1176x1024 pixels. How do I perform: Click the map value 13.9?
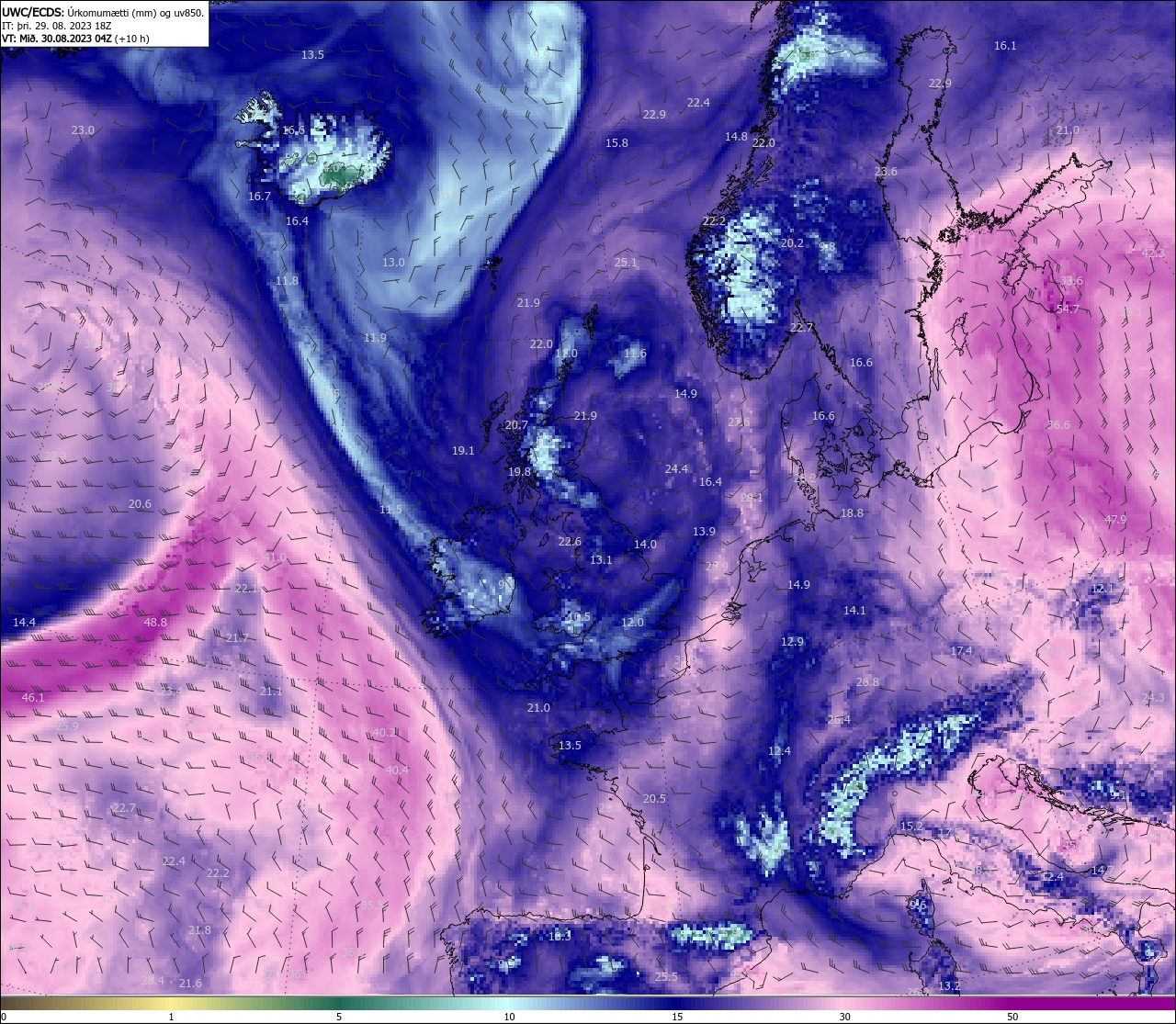tap(704, 532)
